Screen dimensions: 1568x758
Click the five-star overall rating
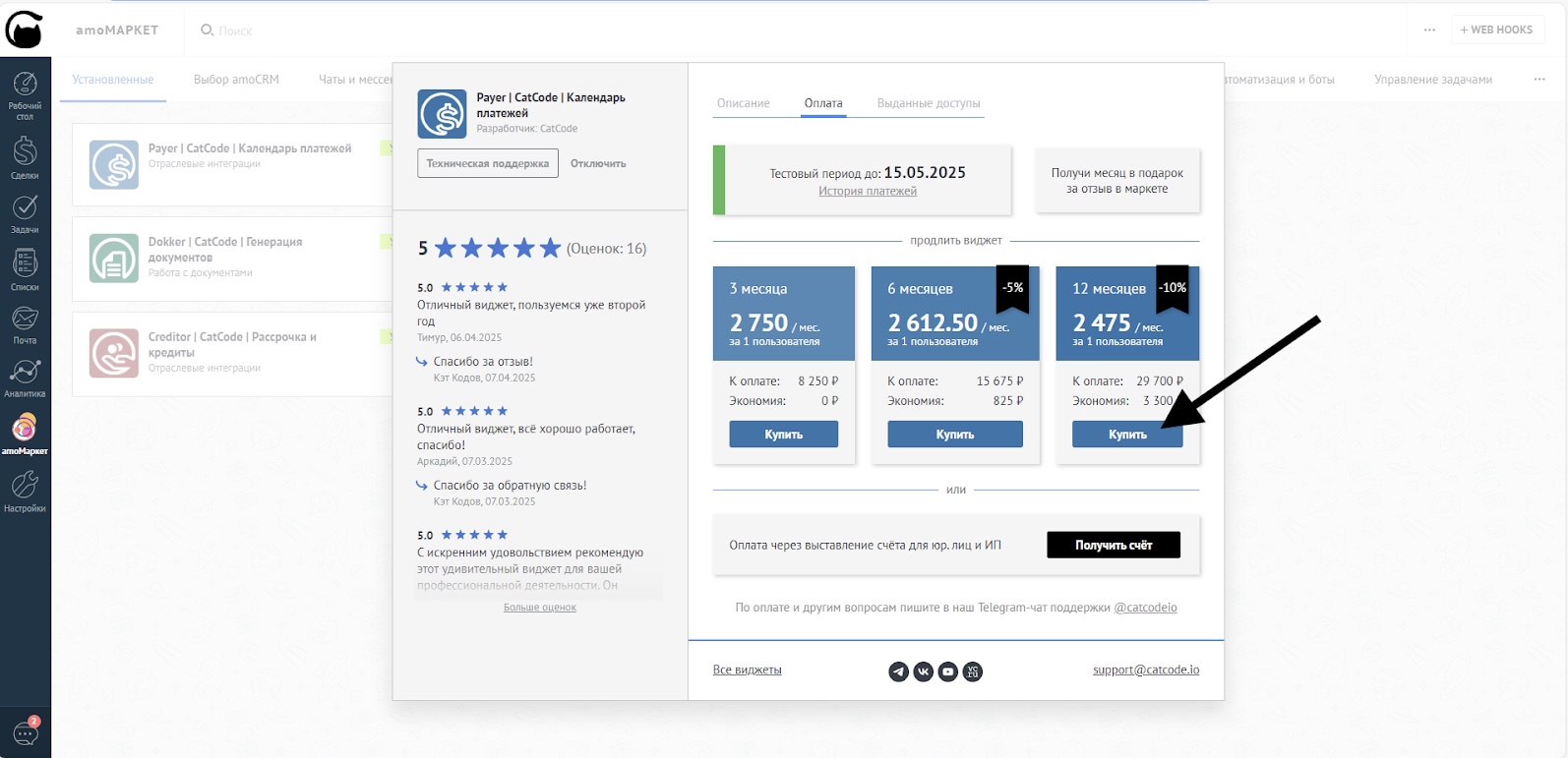coord(498,248)
